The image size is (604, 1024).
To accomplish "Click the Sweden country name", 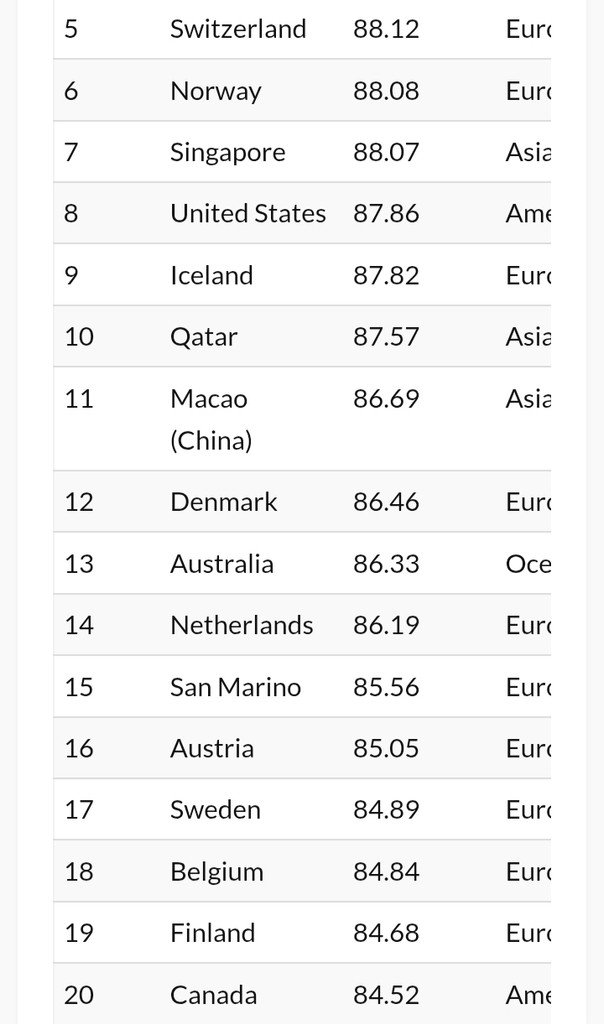I will pos(215,810).
